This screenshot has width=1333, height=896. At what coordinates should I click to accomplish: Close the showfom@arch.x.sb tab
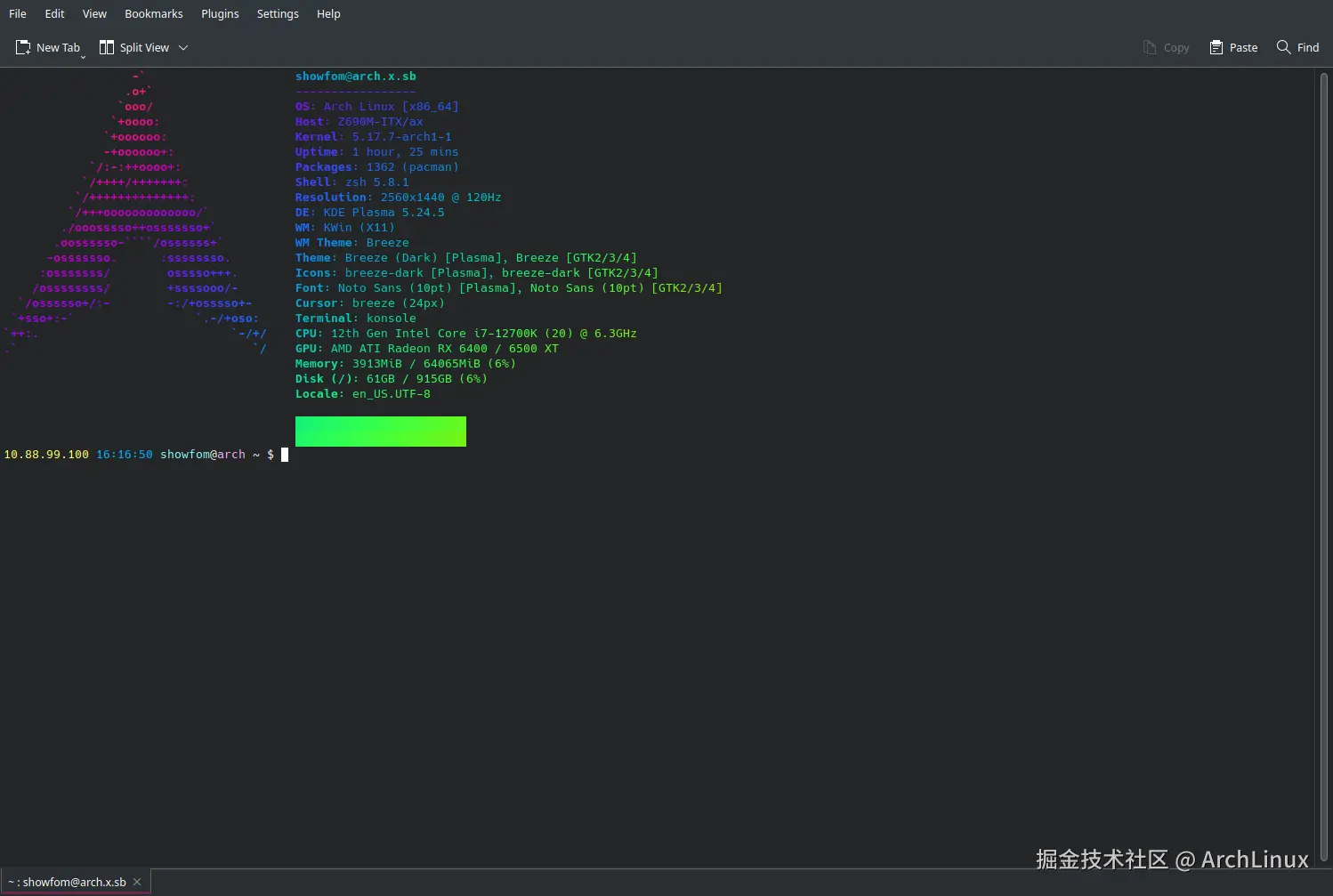pos(137,882)
